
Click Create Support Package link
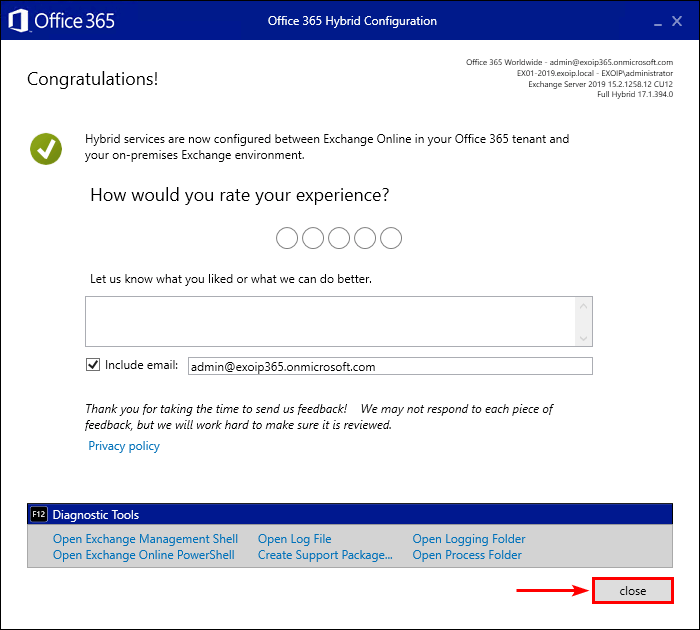tap(325, 555)
